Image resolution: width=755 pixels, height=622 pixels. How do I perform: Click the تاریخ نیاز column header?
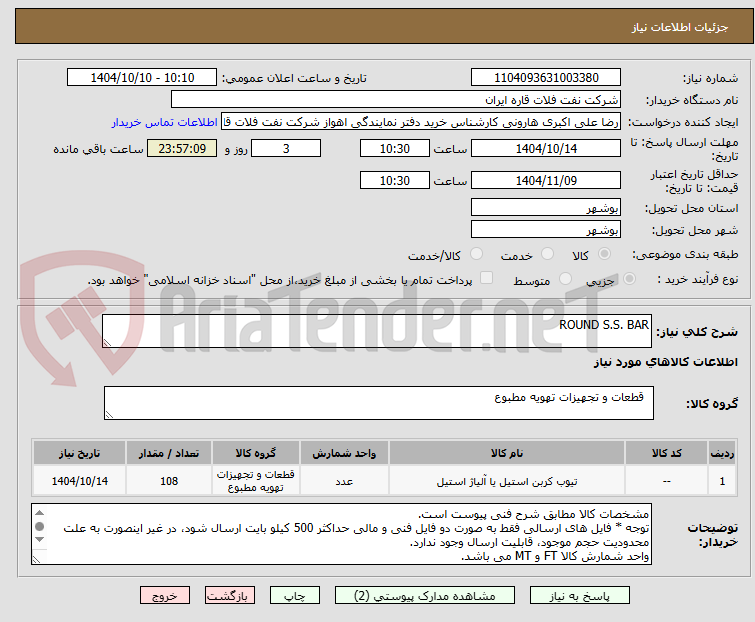79,453
